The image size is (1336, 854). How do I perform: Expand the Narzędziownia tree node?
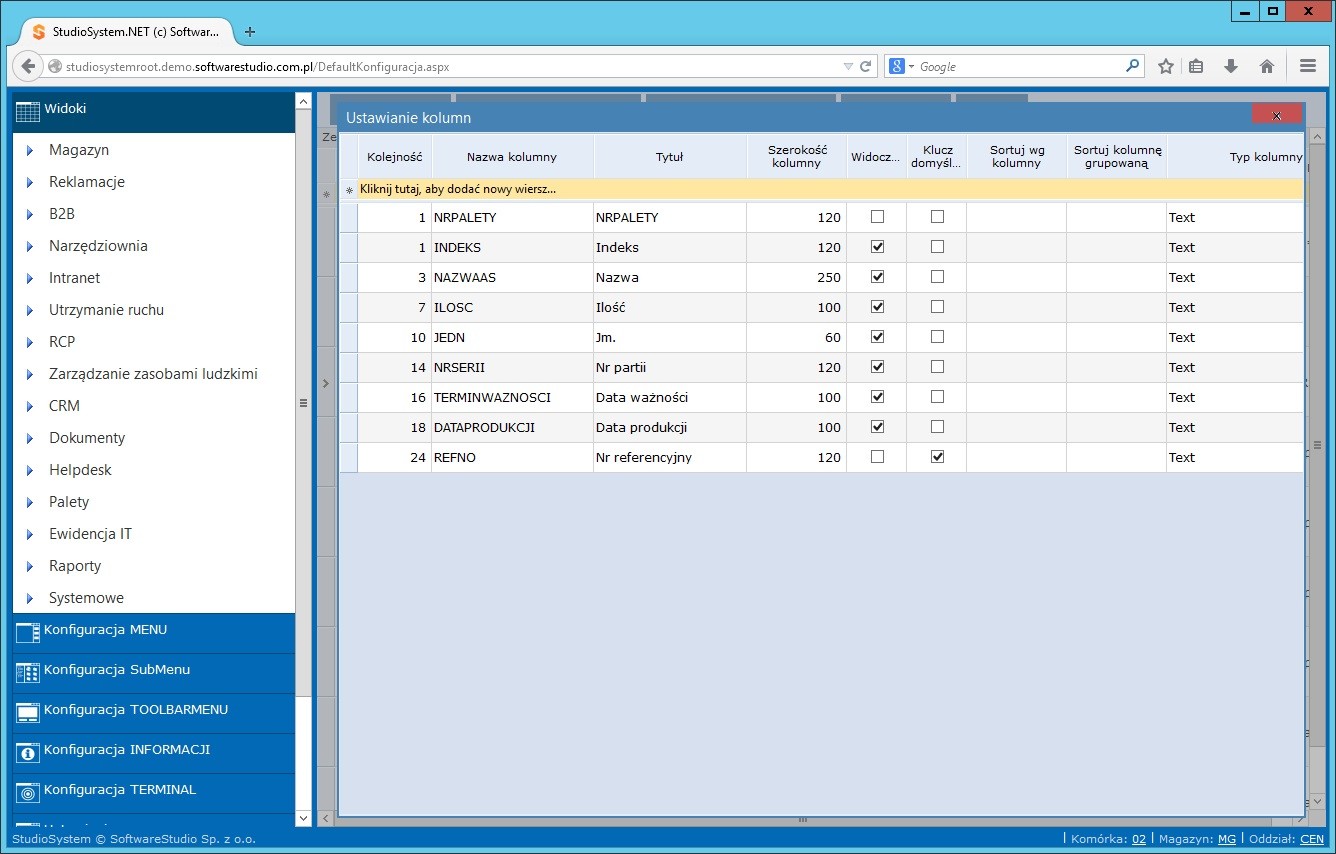tap(30, 247)
